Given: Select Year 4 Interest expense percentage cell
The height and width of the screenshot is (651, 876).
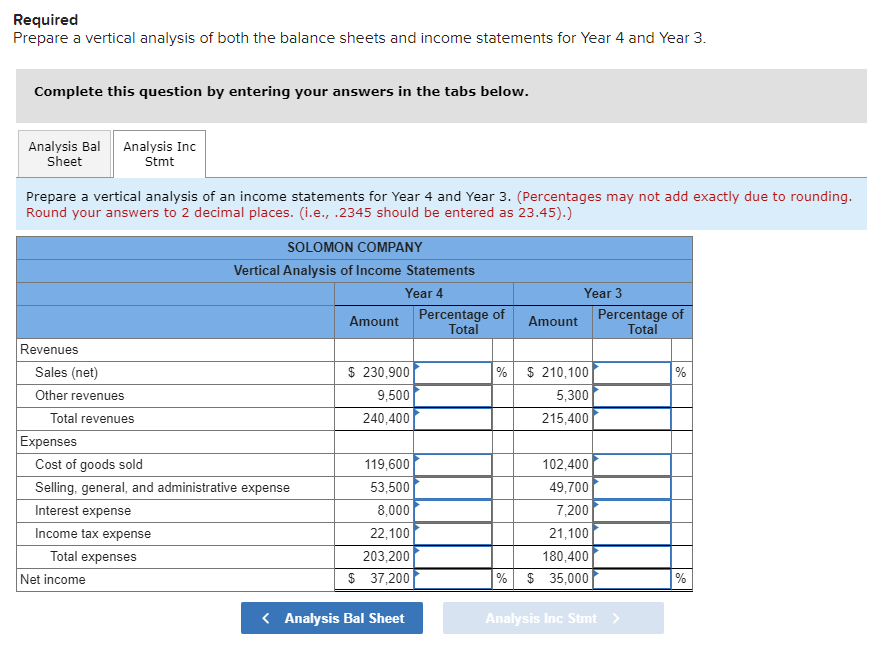Looking at the screenshot, I should (452, 510).
